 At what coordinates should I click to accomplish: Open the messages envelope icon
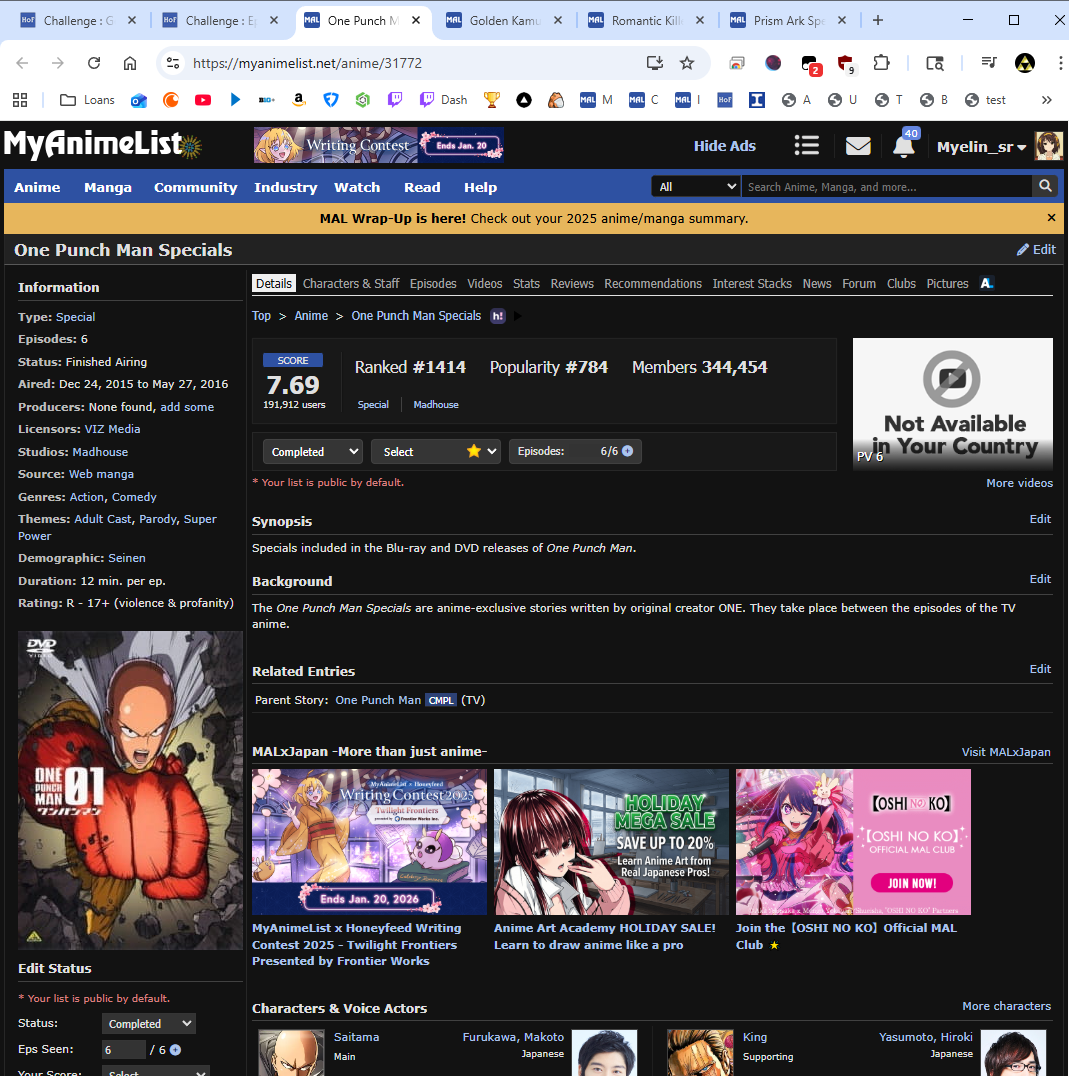click(858, 145)
